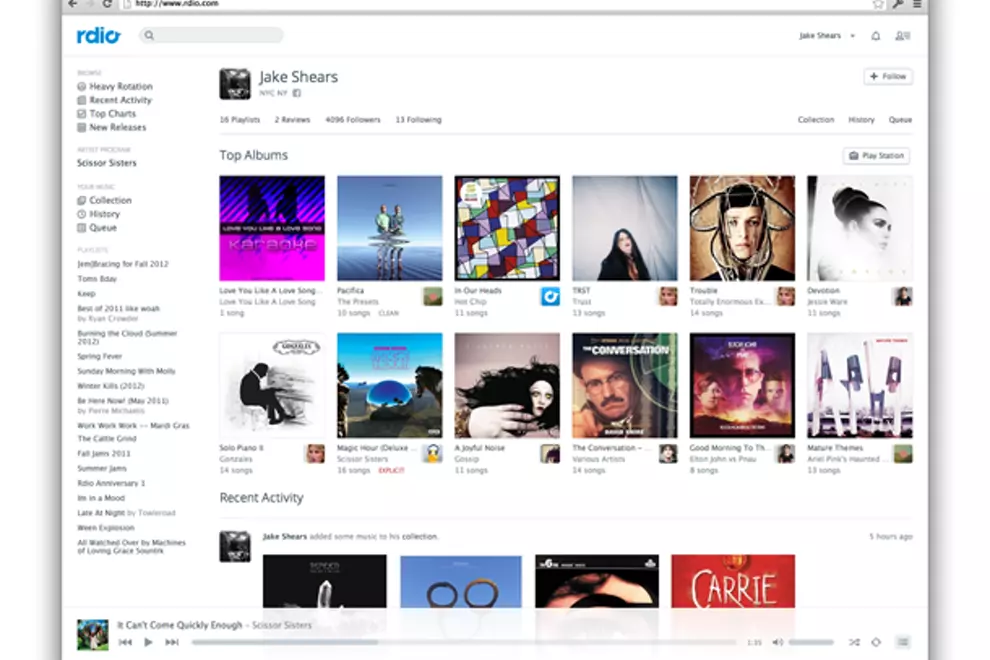The image size is (990, 660).
Task: Click the play button in the player bar
Action: coord(148,642)
